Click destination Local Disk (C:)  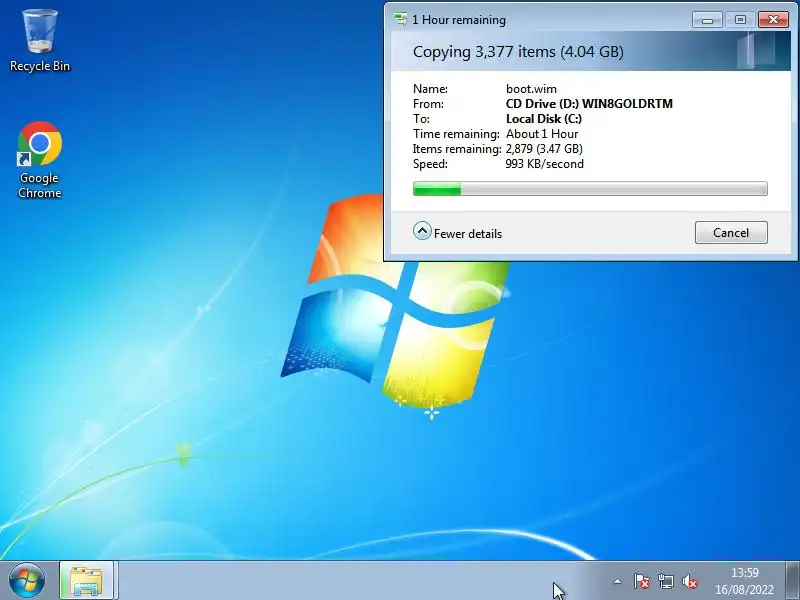pyautogui.click(x=544, y=119)
